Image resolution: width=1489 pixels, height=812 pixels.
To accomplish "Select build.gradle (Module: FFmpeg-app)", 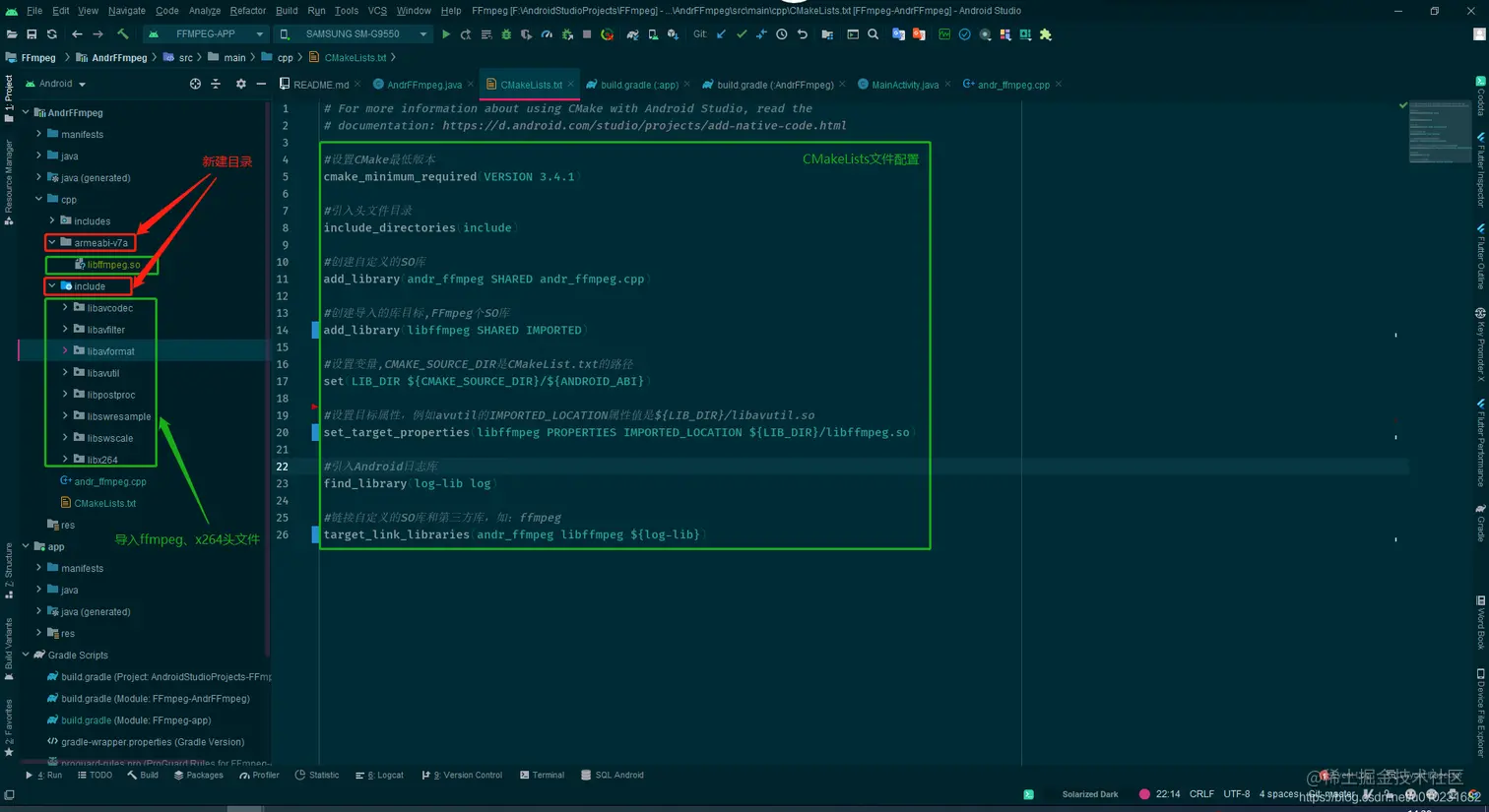I will coord(129,720).
